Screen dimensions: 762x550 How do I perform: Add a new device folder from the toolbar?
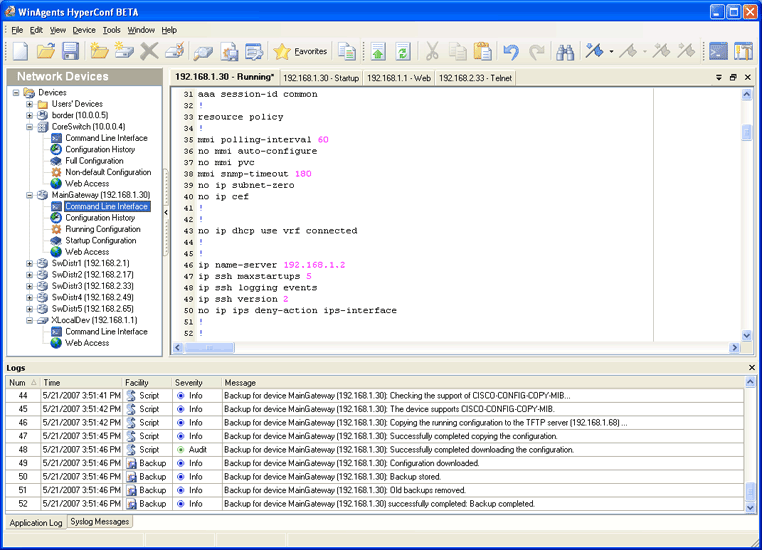(99, 51)
